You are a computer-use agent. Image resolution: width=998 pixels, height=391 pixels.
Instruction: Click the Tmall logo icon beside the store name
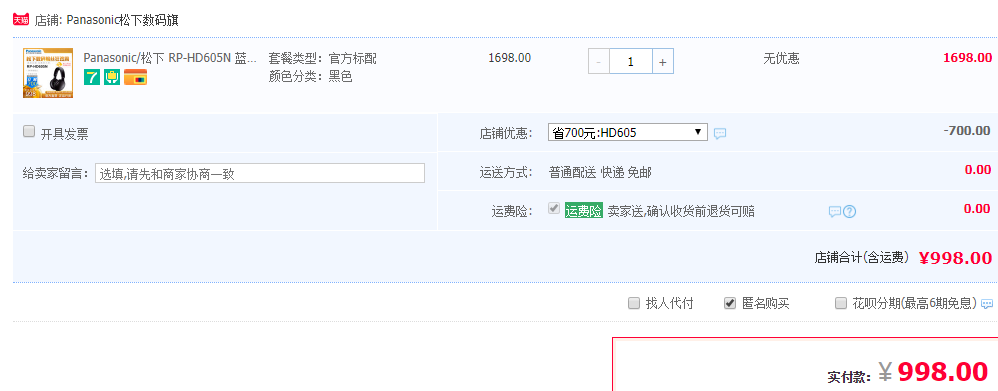point(20,19)
